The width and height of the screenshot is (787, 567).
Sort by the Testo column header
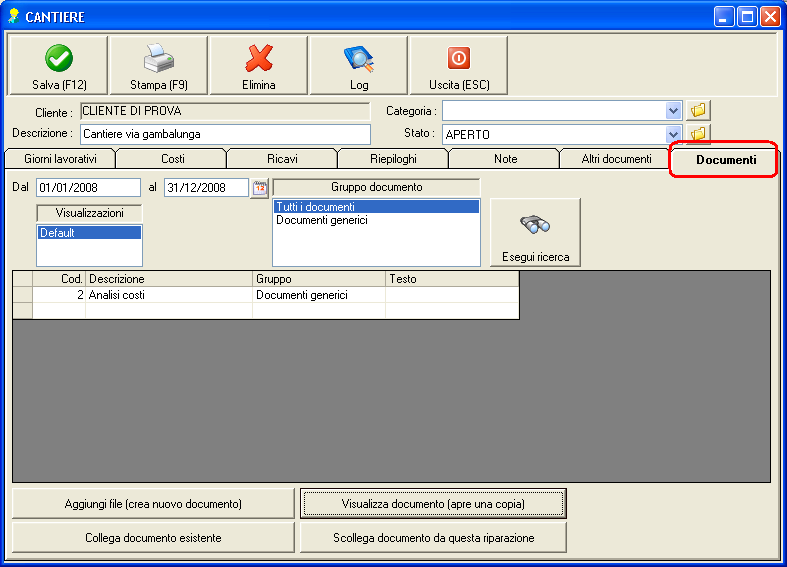tap(452, 279)
